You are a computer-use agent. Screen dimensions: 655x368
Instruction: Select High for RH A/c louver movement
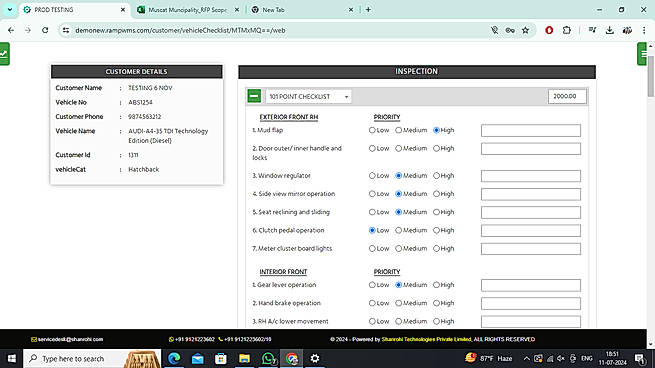click(x=436, y=321)
